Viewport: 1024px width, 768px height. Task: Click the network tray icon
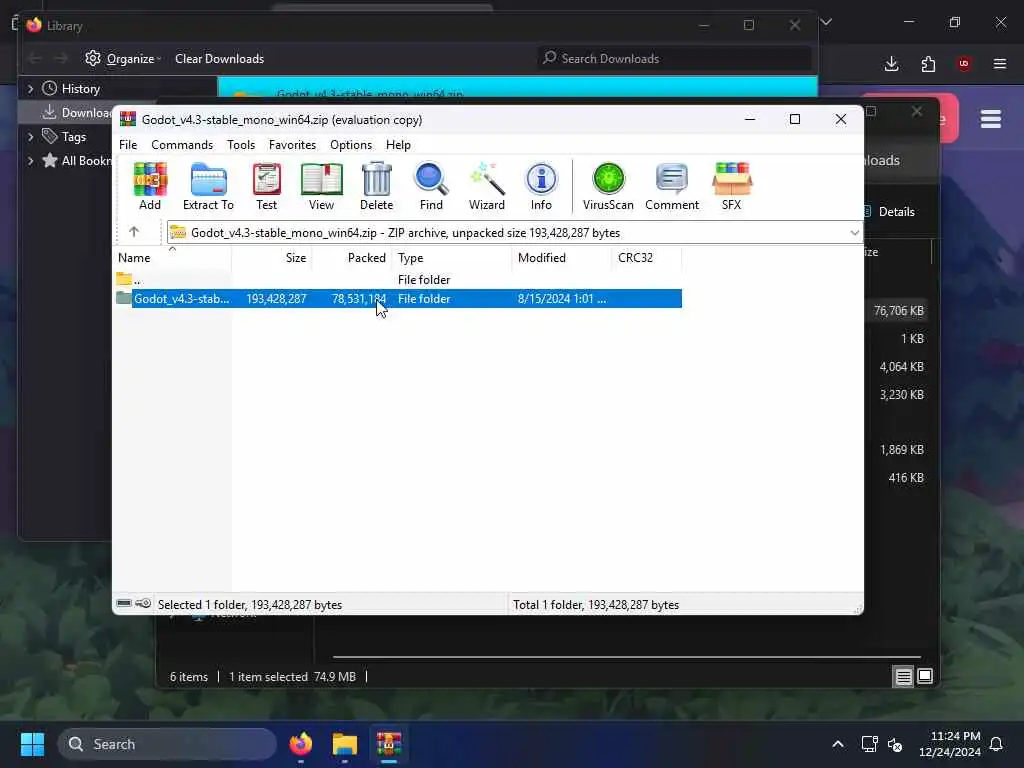869,744
